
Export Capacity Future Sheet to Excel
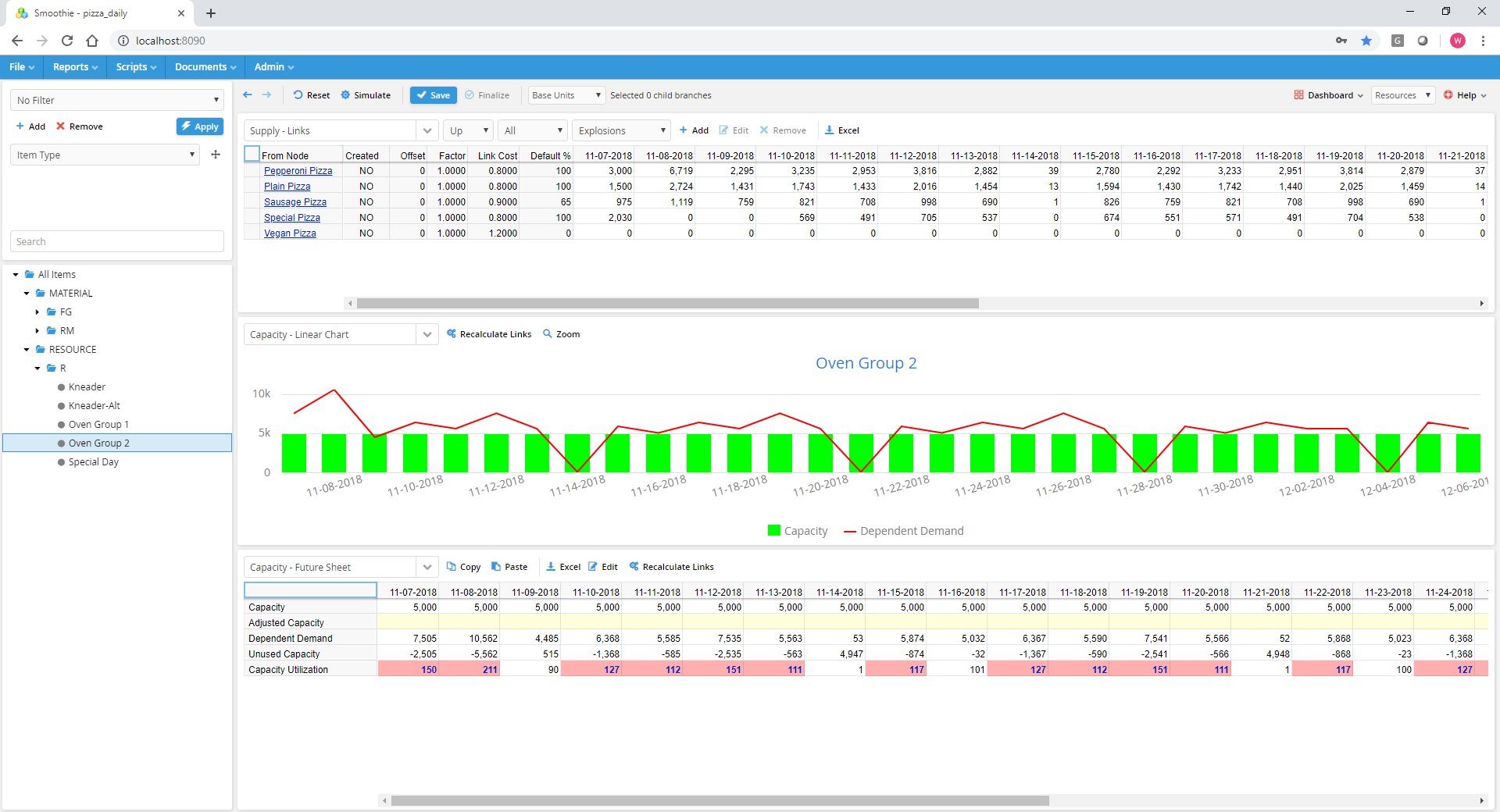(x=563, y=567)
